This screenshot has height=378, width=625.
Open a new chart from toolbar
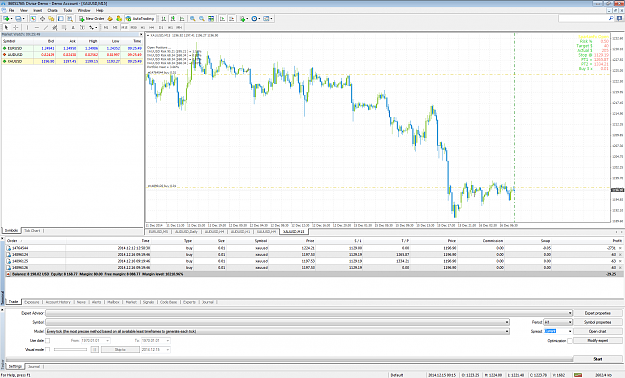tap(7, 18)
